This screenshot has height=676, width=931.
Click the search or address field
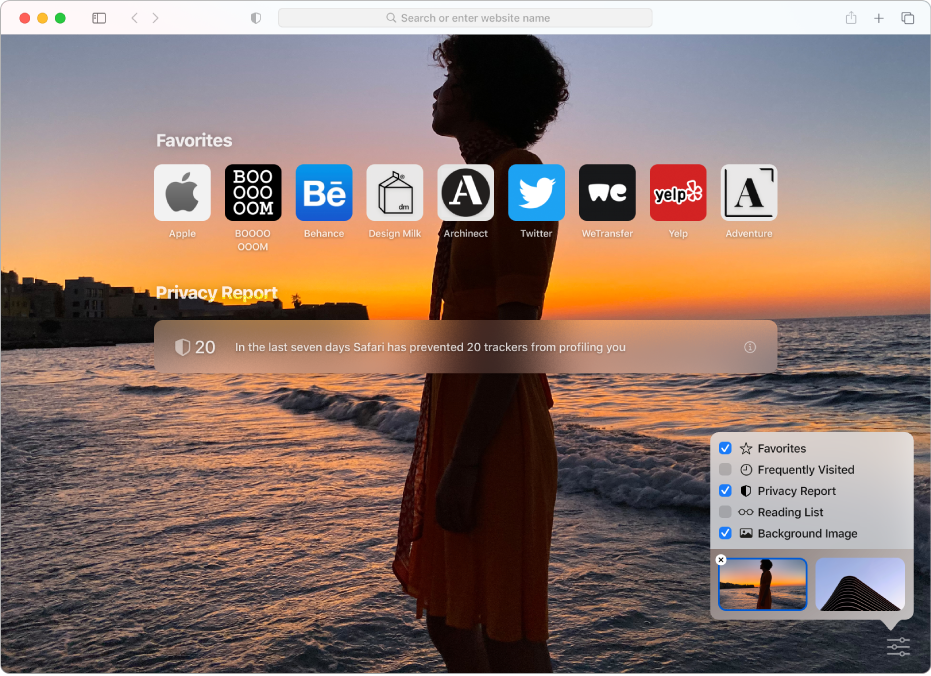465,17
